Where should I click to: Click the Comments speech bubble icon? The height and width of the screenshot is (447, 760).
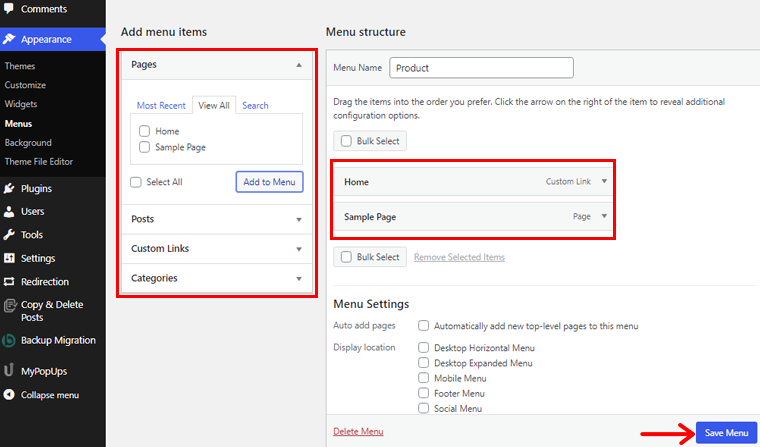tap(9, 9)
